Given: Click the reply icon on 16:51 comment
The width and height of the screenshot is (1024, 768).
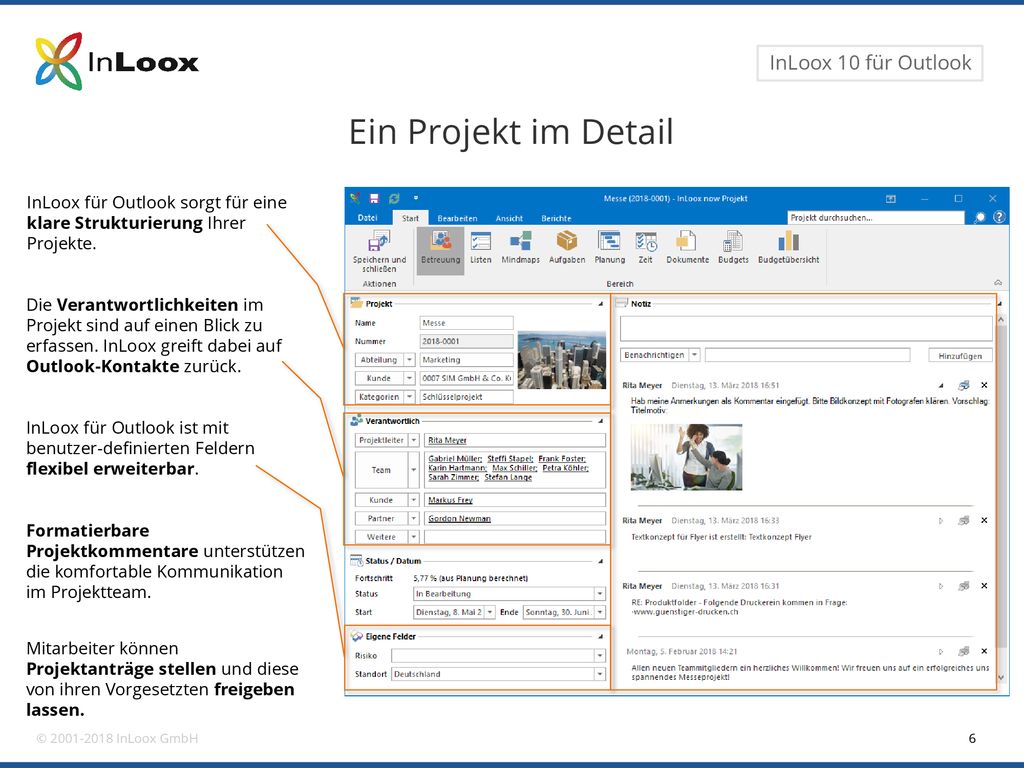Looking at the screenshot, I should 963,385.
